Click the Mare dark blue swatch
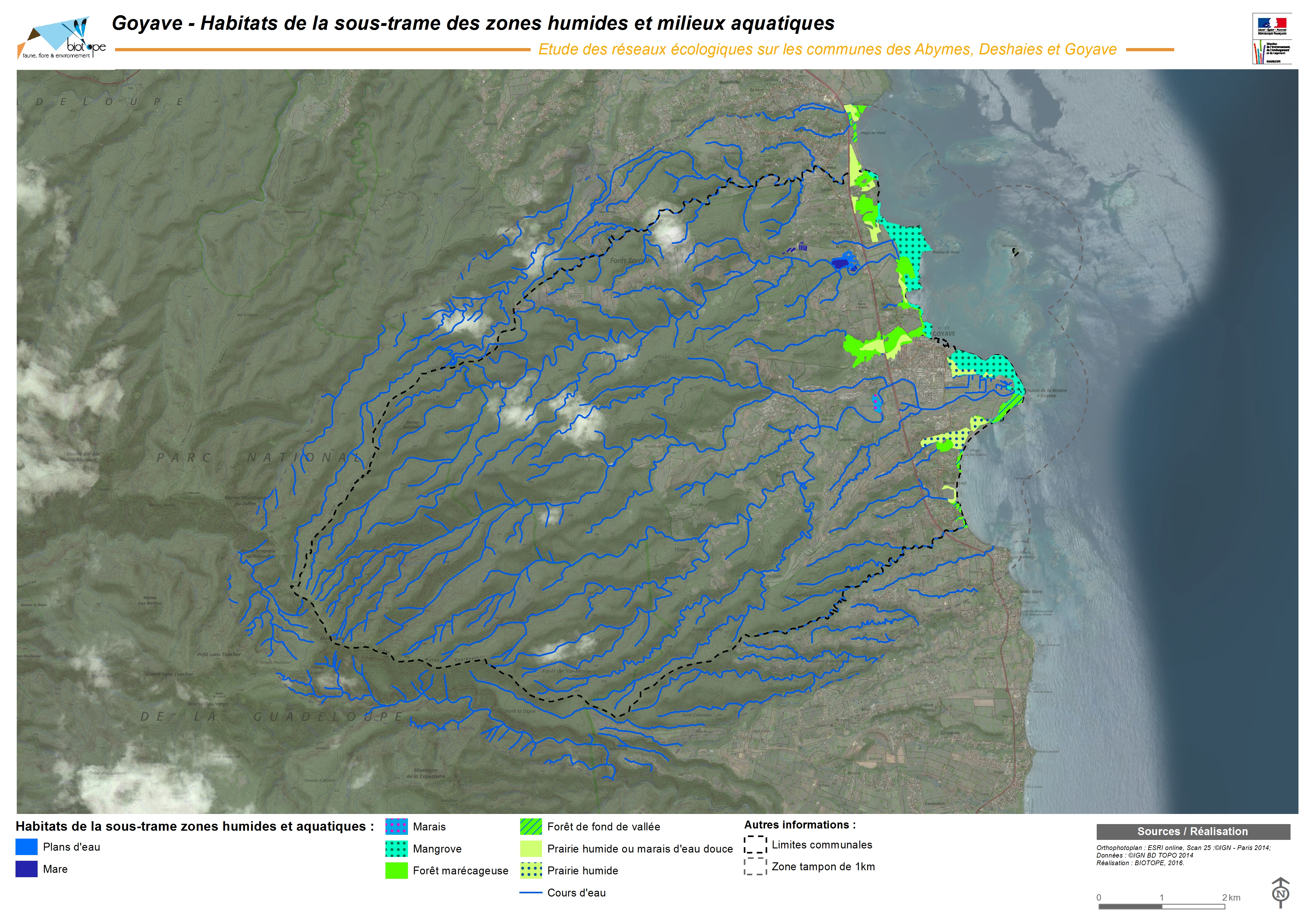The width and height of the screenshot is (1307, 924). 26,869
